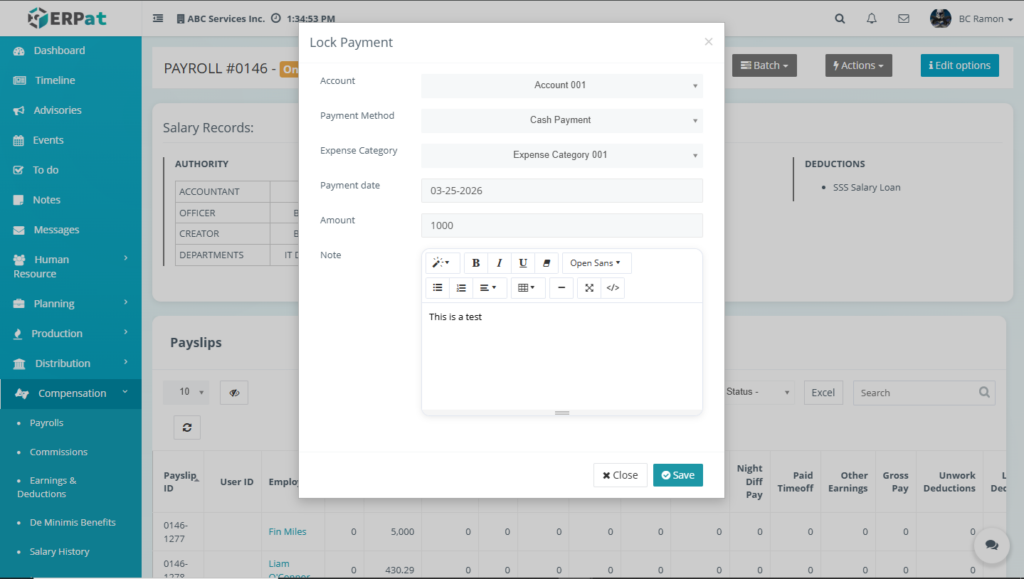Screen dimensions: 1024x579
Task: Toggle underline formatting in note editor
Action: pyautogui.click(x=523, y=263)
